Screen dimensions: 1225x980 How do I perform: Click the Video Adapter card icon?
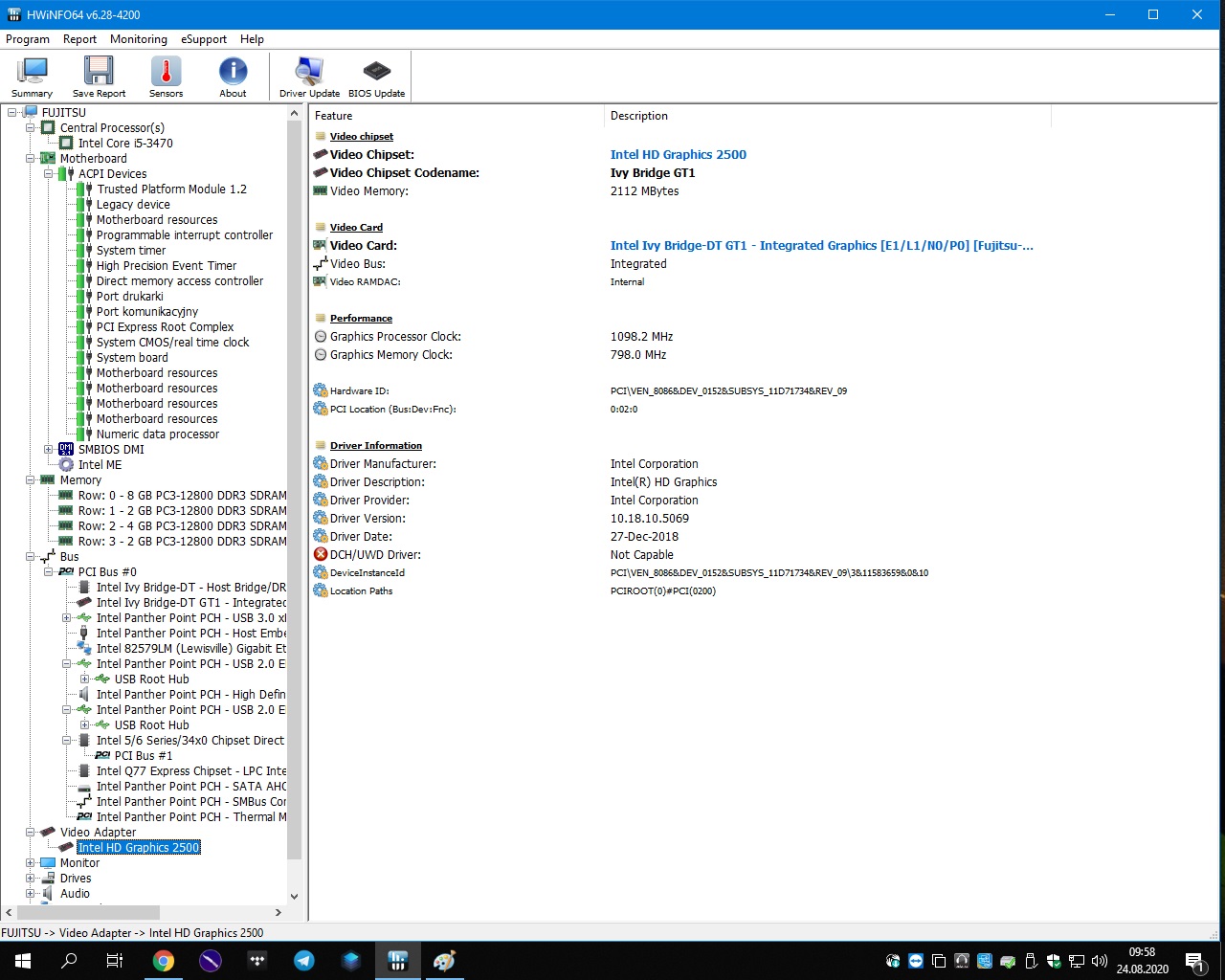pyautogui.click(x=48, y=832)
